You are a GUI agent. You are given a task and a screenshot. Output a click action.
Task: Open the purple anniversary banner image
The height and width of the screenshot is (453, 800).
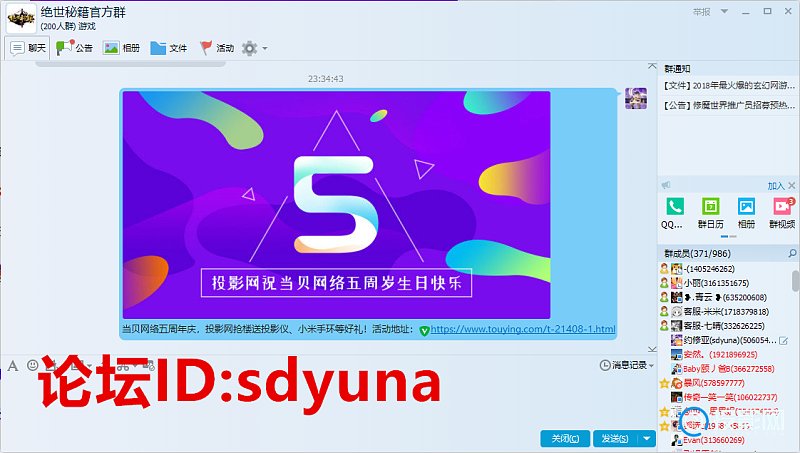coord(336,205)
